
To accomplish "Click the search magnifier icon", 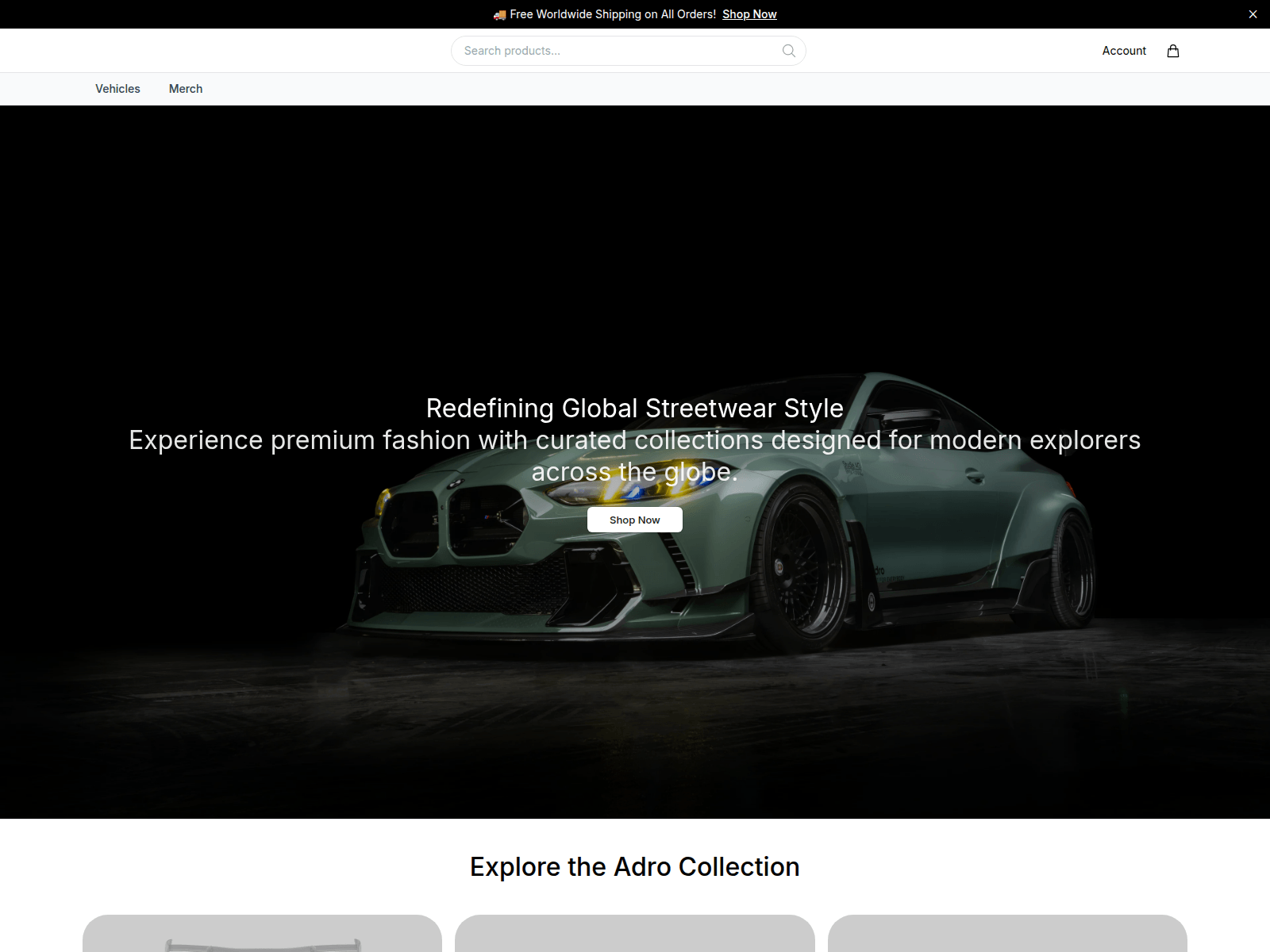I will 788,51.
